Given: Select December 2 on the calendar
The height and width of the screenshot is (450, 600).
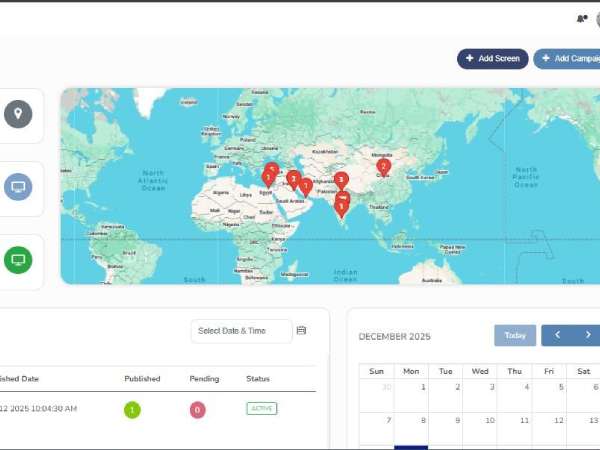Looking at the screenshot, I should click(446, 395).
